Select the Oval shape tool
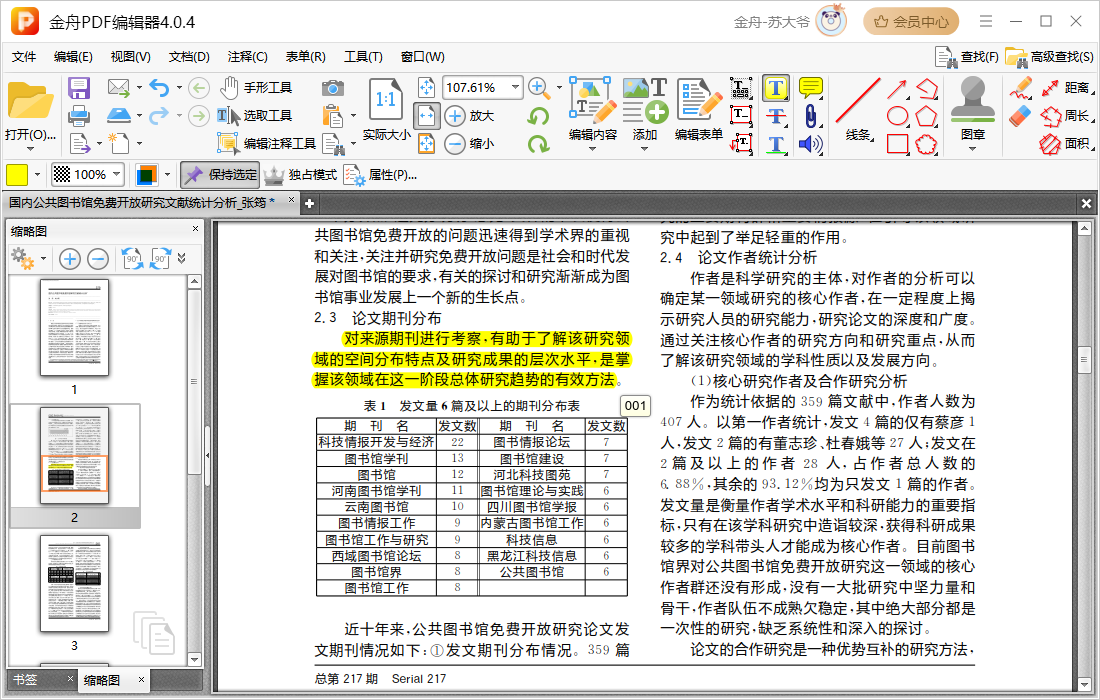 click(897, 116)
